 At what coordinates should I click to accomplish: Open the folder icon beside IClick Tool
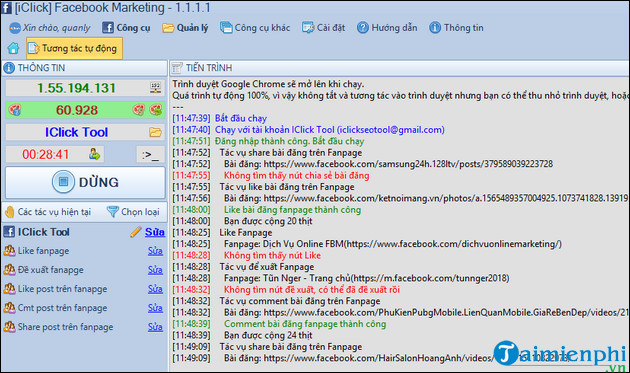(x=155, y=132)
